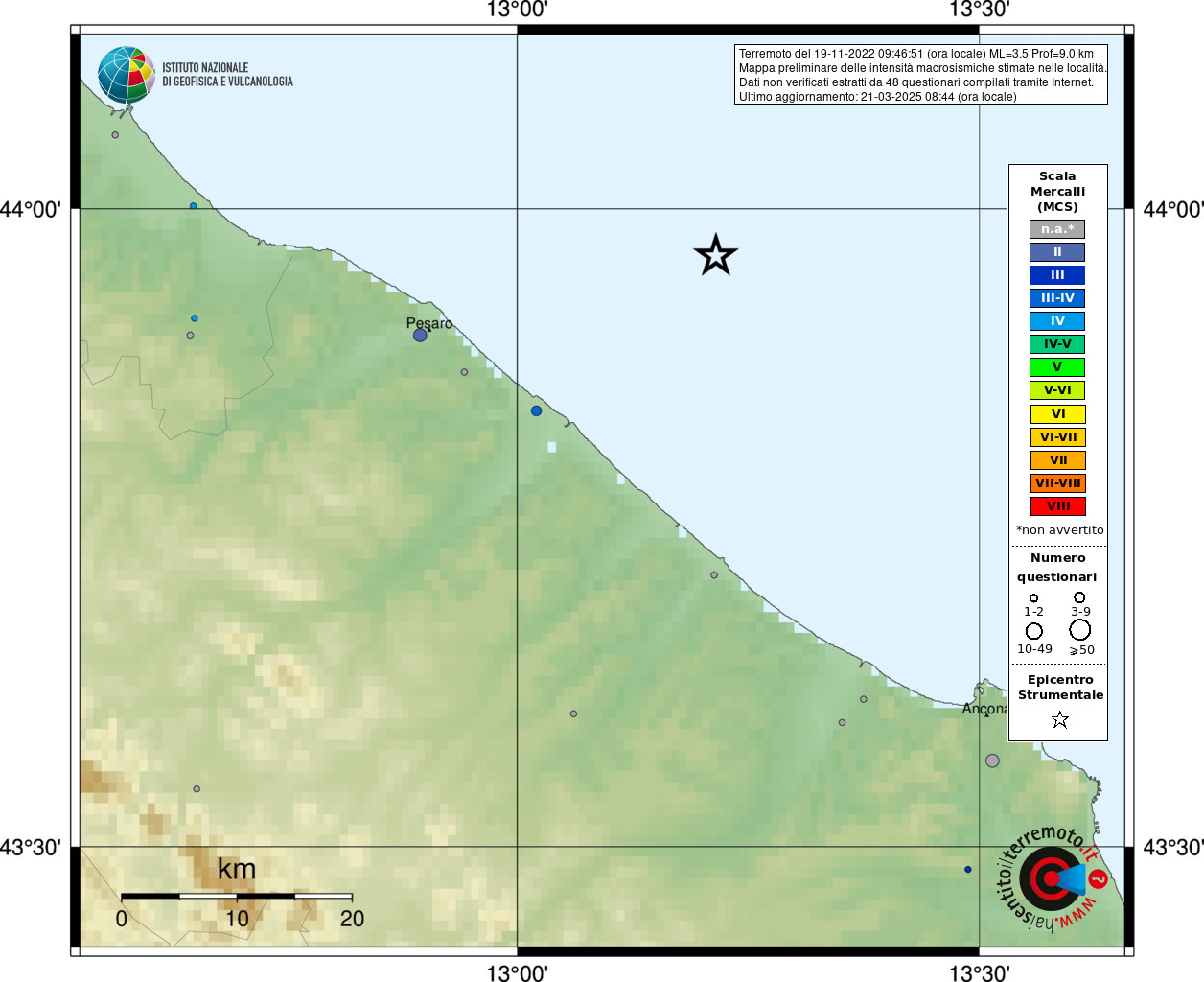Click the II intensity legend swatch
This screenshot has height=982, width=1204.
pyautogui.click(x=1057, y=252)
